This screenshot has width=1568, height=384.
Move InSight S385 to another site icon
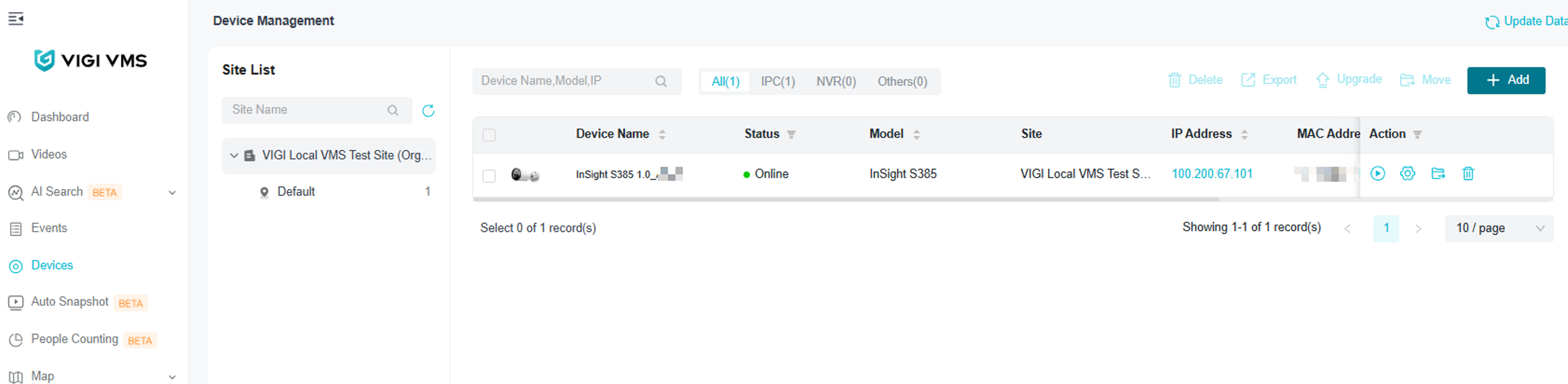(1438, 174)
